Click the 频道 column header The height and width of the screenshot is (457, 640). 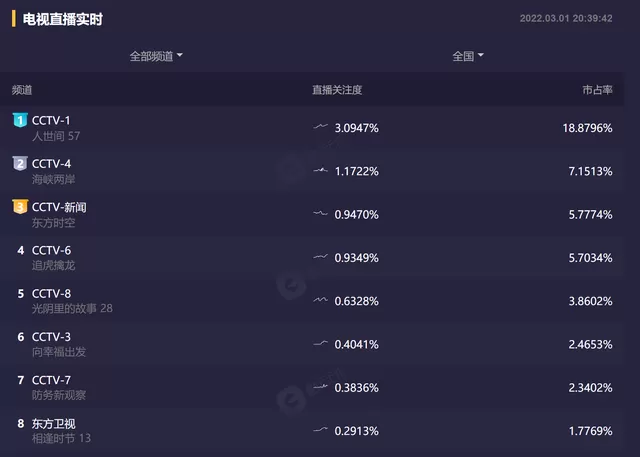point(22,90)
